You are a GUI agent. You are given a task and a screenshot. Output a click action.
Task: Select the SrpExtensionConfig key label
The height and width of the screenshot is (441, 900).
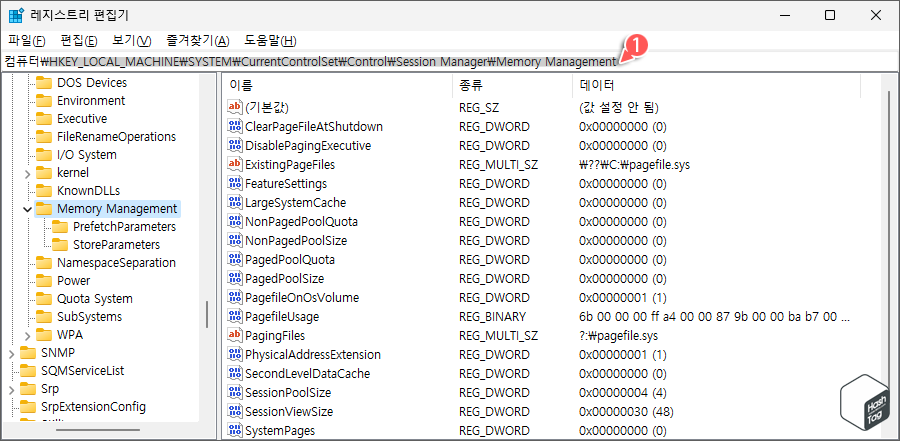click(x=93, y=407)
